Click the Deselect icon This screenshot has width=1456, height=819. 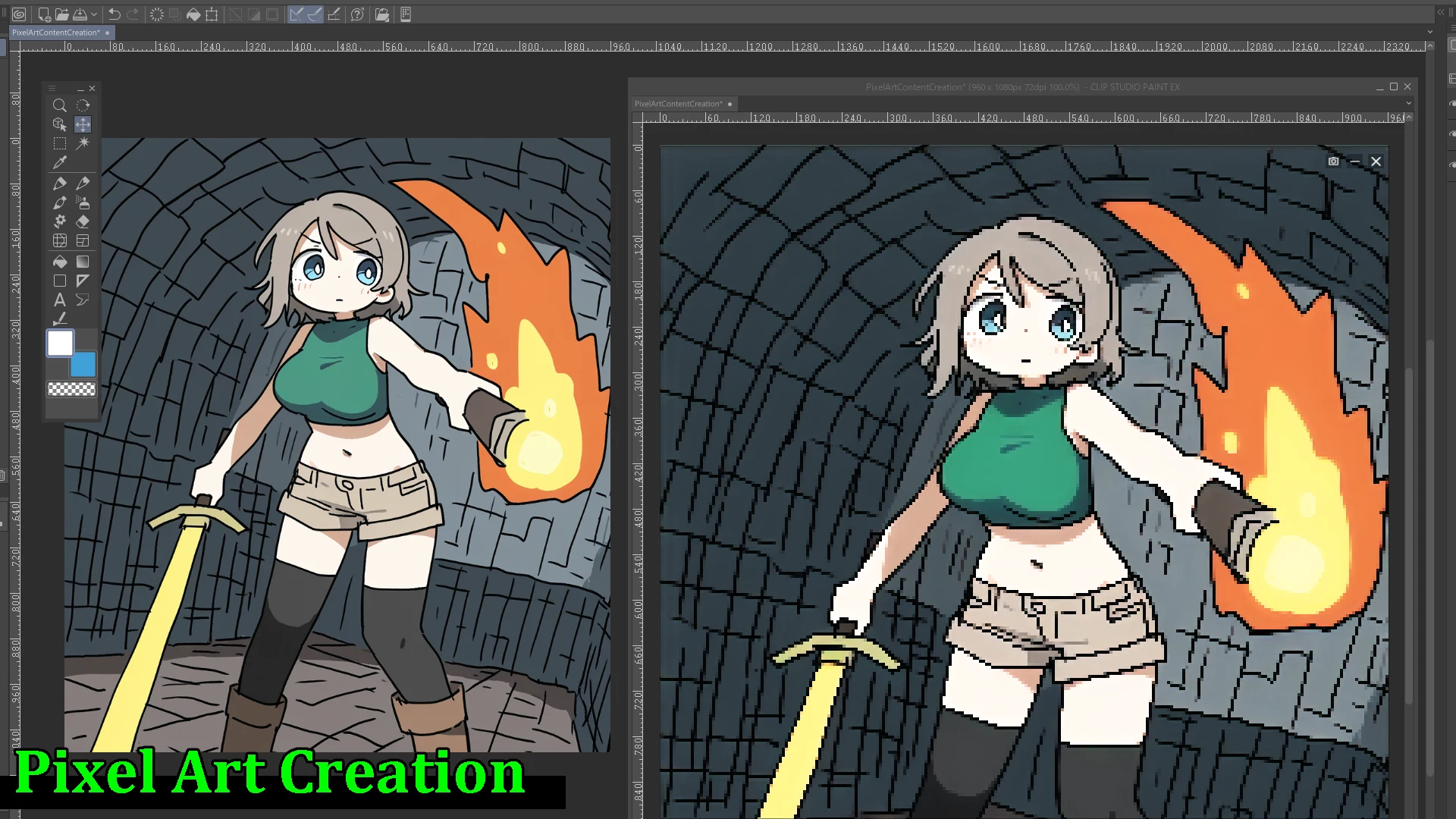236,14
